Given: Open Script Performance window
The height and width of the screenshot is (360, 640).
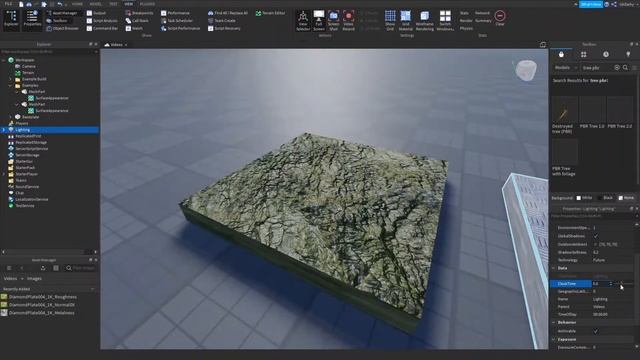Looking at the screenshot, I should pyautogui.click(x=180, y=29).
